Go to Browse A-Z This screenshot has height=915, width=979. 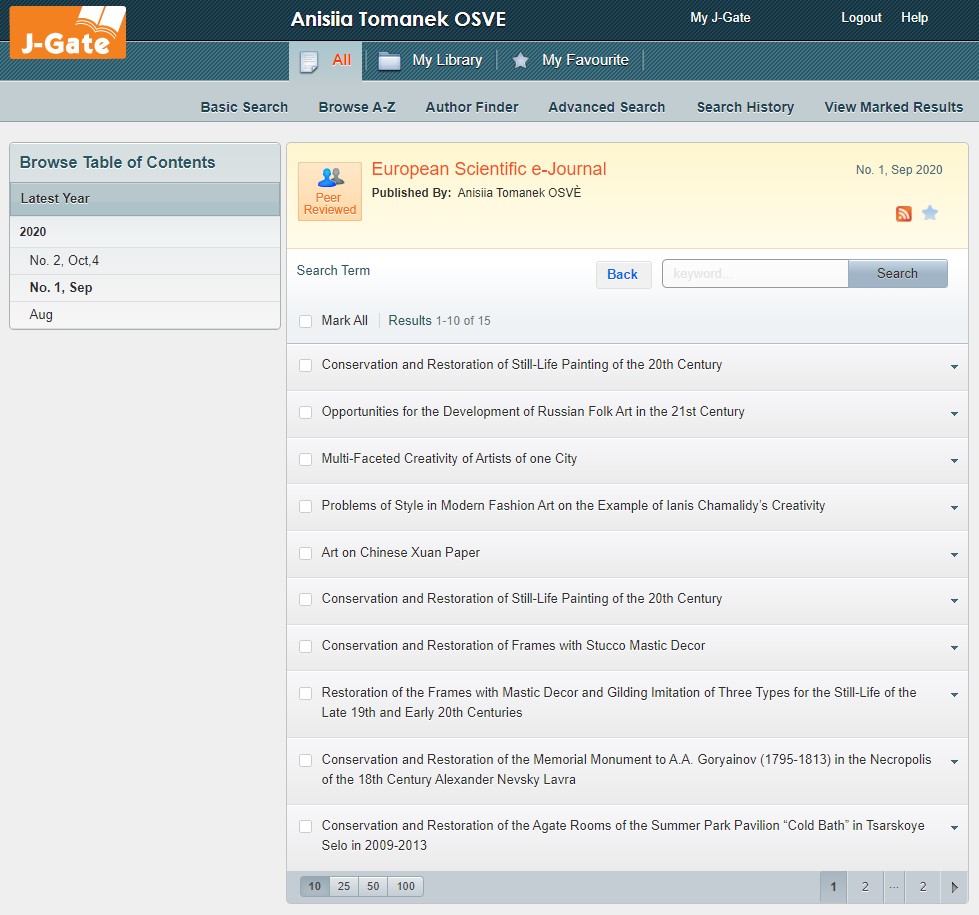pos(357,107)
